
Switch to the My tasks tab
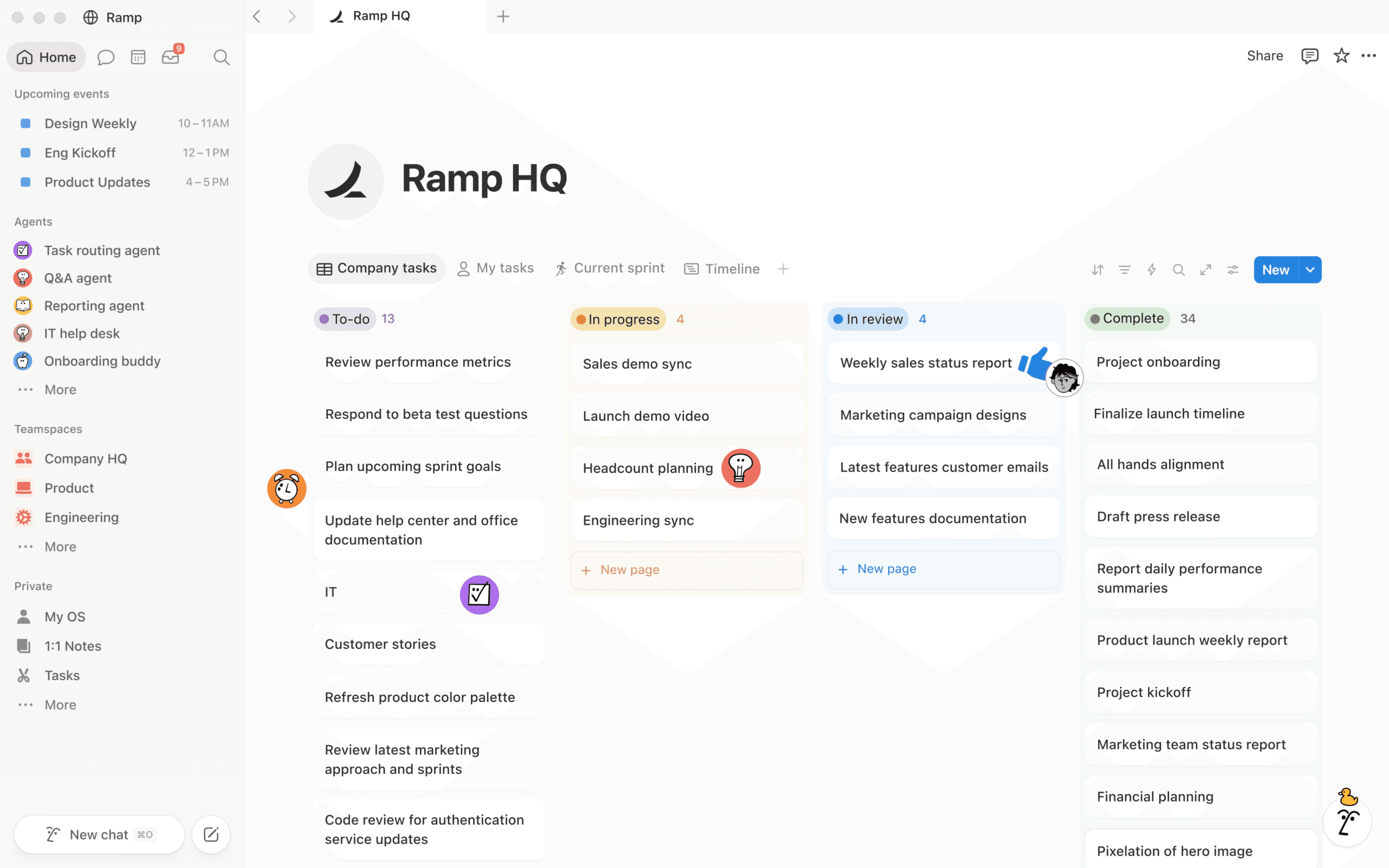496,268
